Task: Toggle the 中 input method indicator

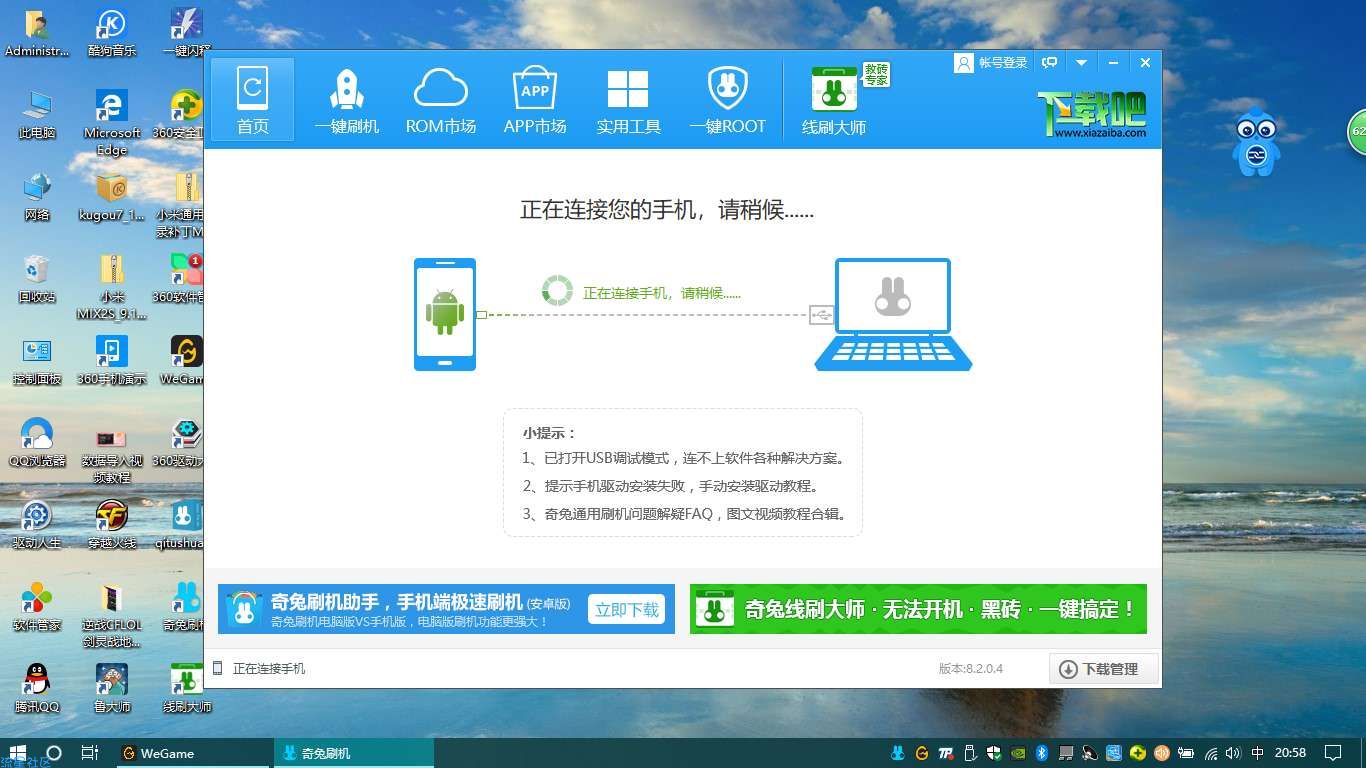Action: 1257,753
